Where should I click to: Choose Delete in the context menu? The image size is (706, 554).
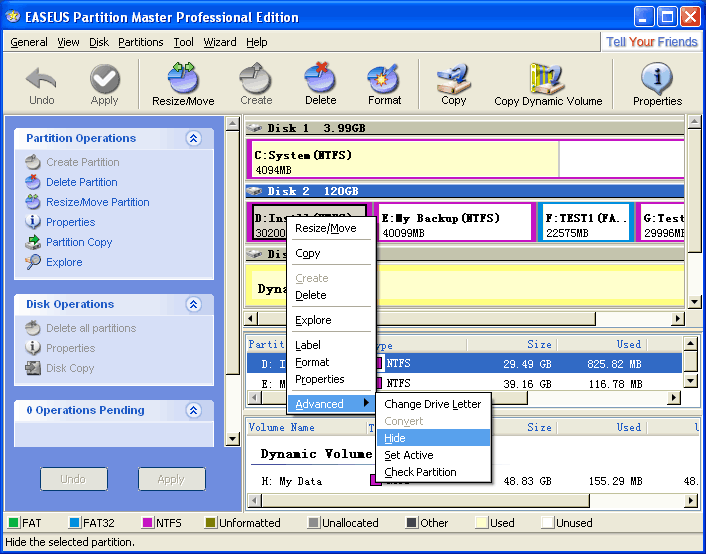[x=331, y=295]
